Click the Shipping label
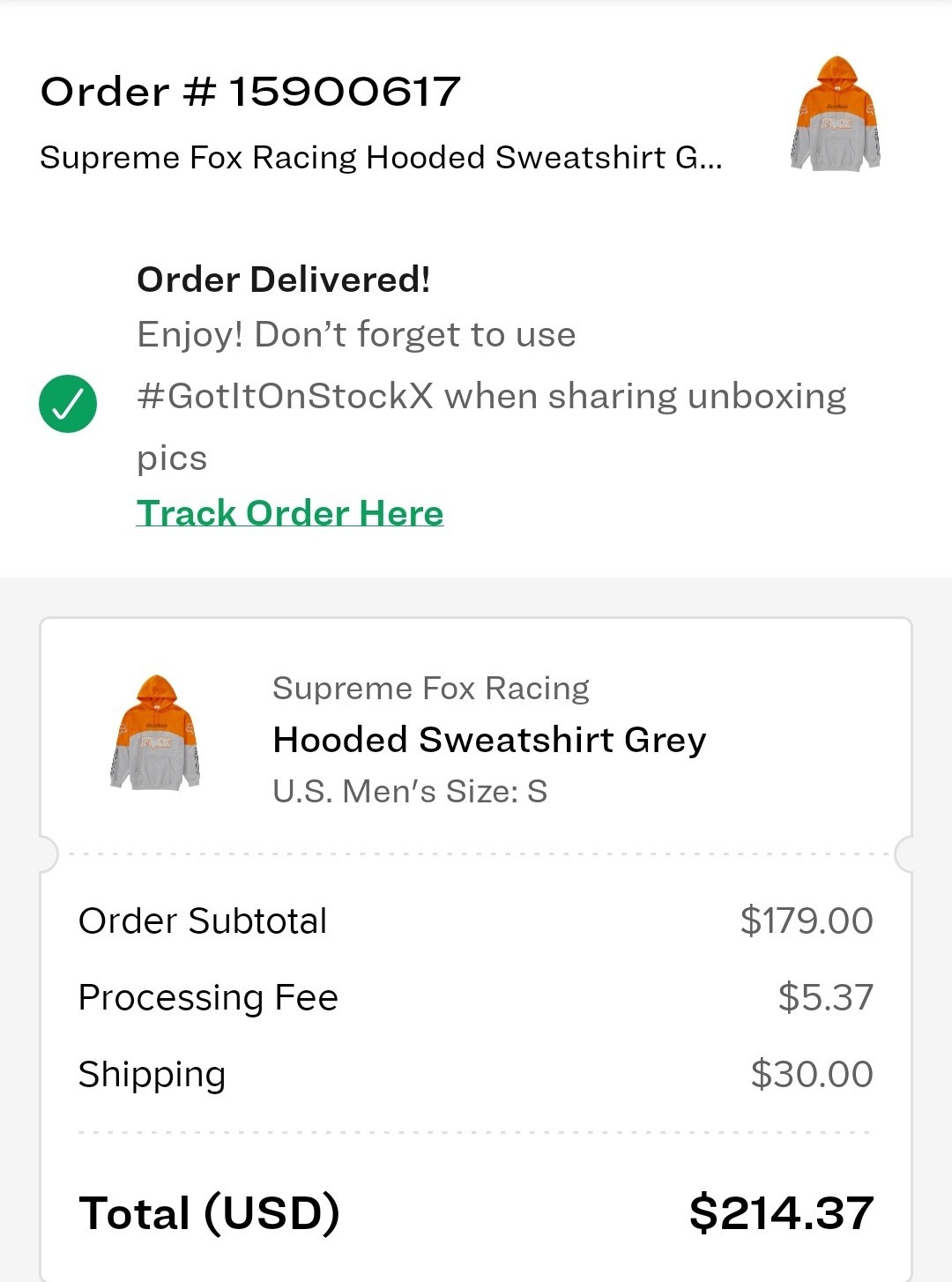The height and width of the screenshot is (1282, 952). click(x=152, y=1075)
